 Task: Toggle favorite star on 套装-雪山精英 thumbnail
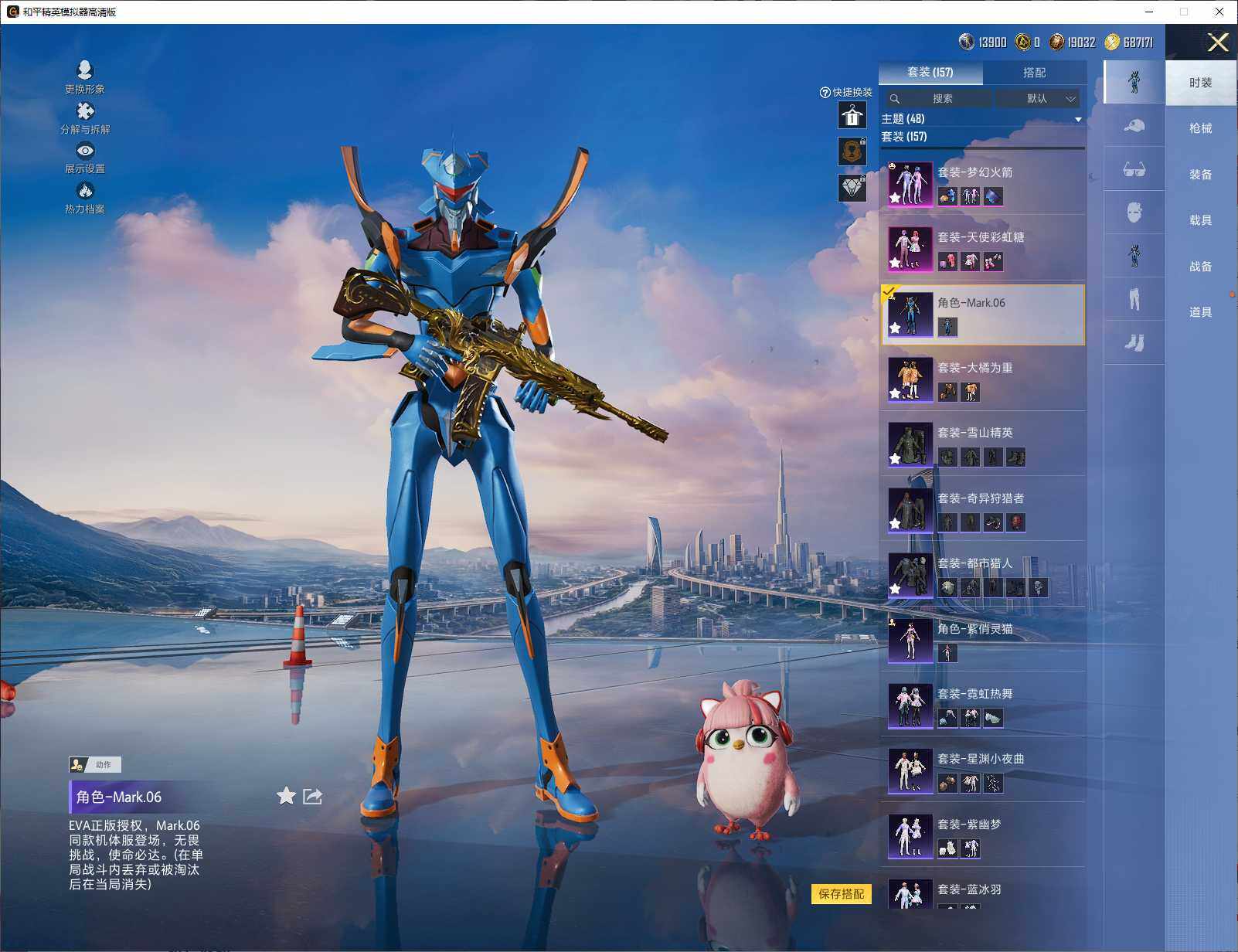(895, 458)
